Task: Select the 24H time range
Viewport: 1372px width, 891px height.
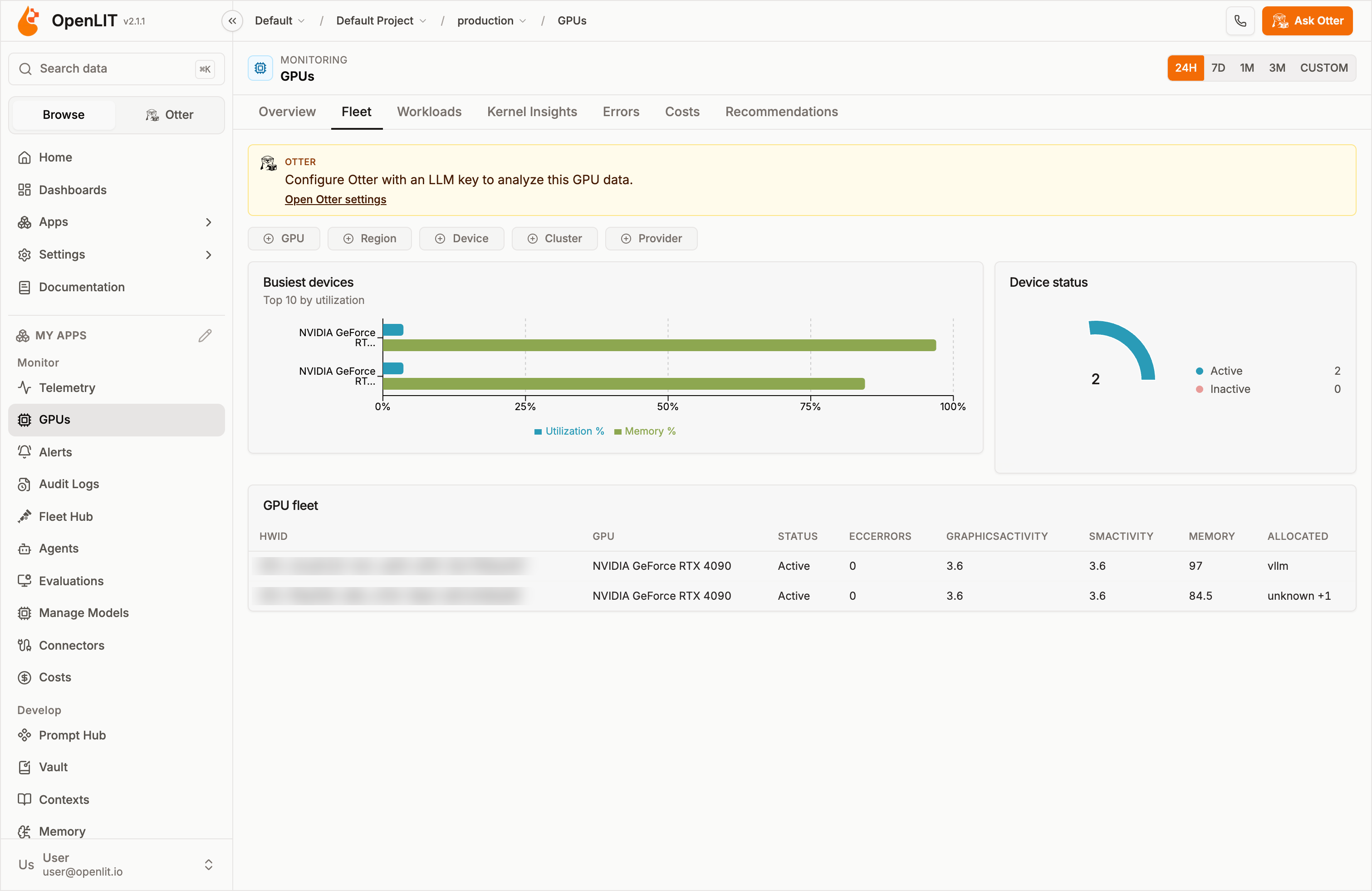Action: tap(1185, 68)
